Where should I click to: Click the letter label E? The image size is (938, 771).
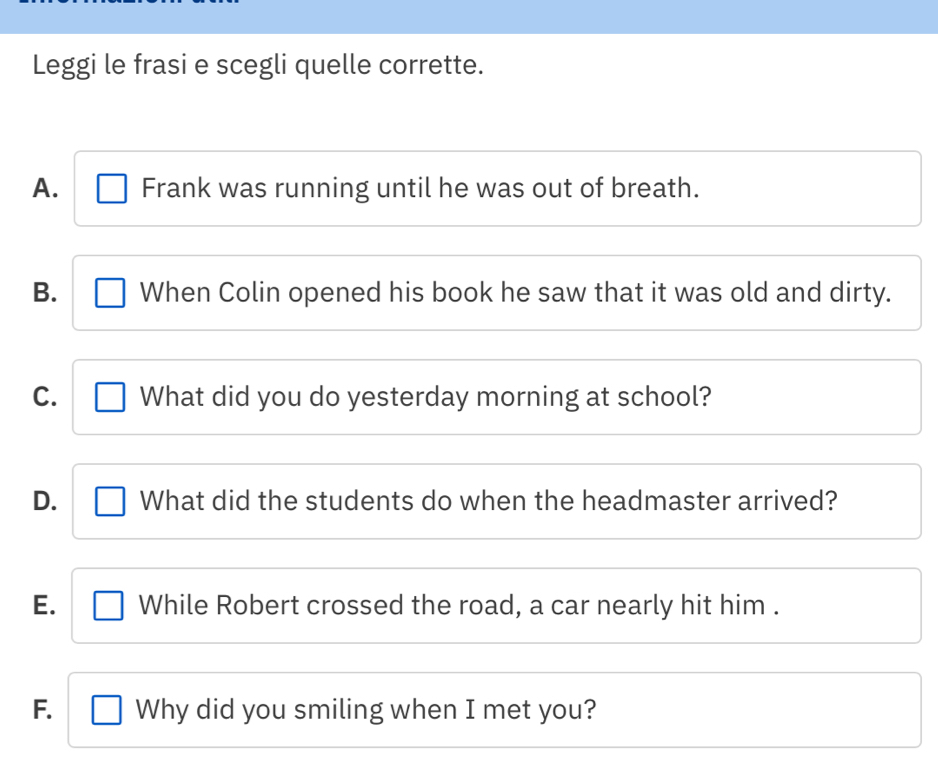[x=43, y=605]
